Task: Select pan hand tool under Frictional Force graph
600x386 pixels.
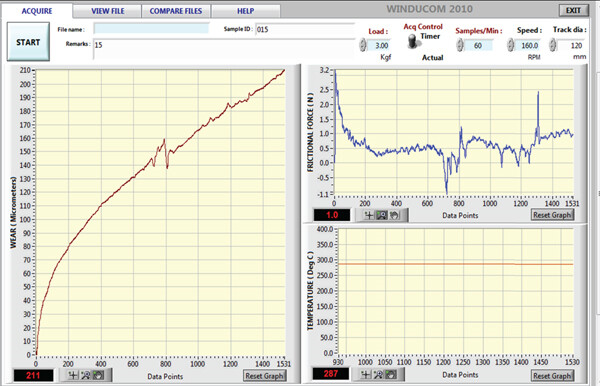Action: coord(394,215)
